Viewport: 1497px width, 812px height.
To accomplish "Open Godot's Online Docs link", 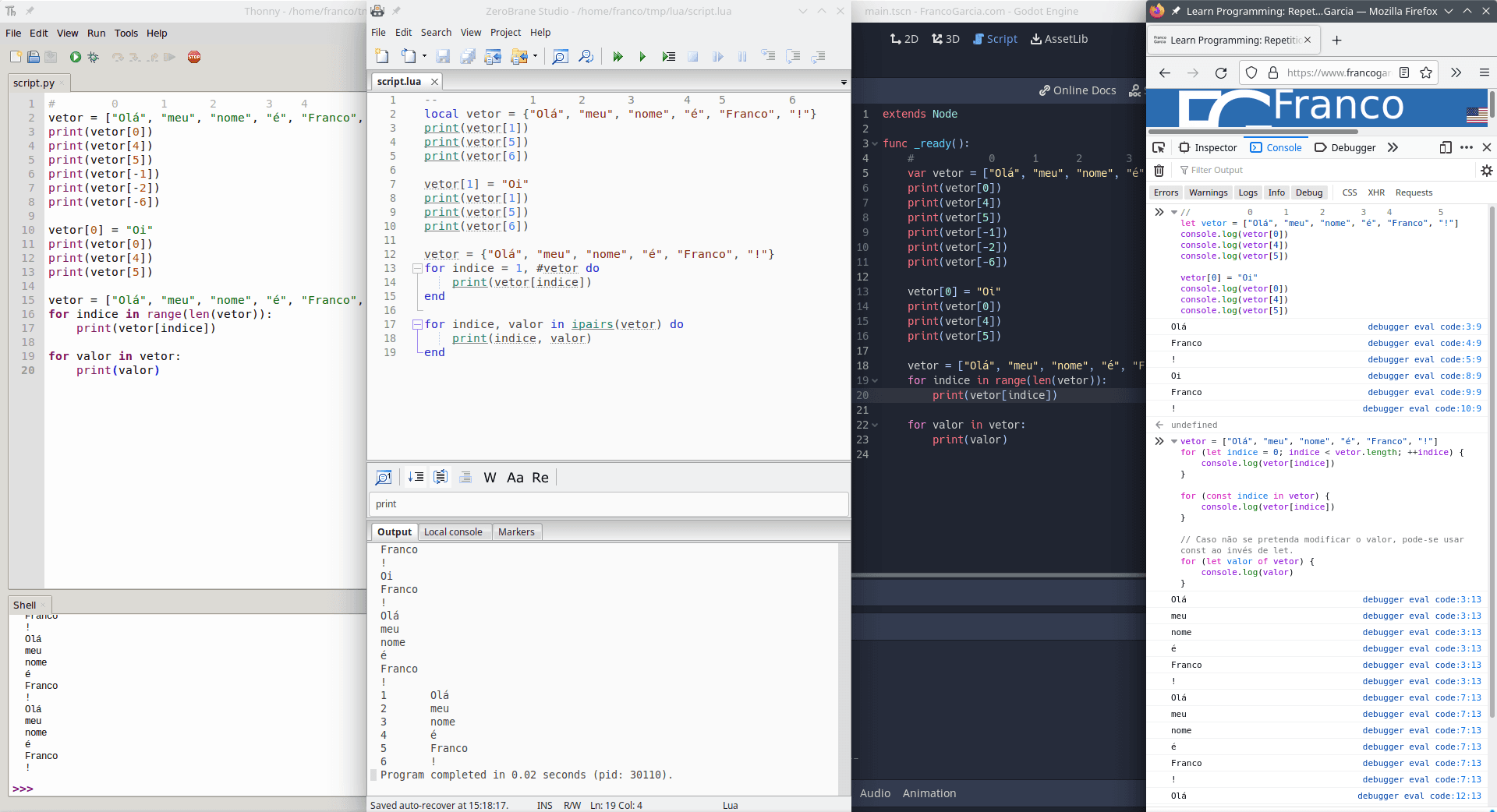I will (1078, 90).
